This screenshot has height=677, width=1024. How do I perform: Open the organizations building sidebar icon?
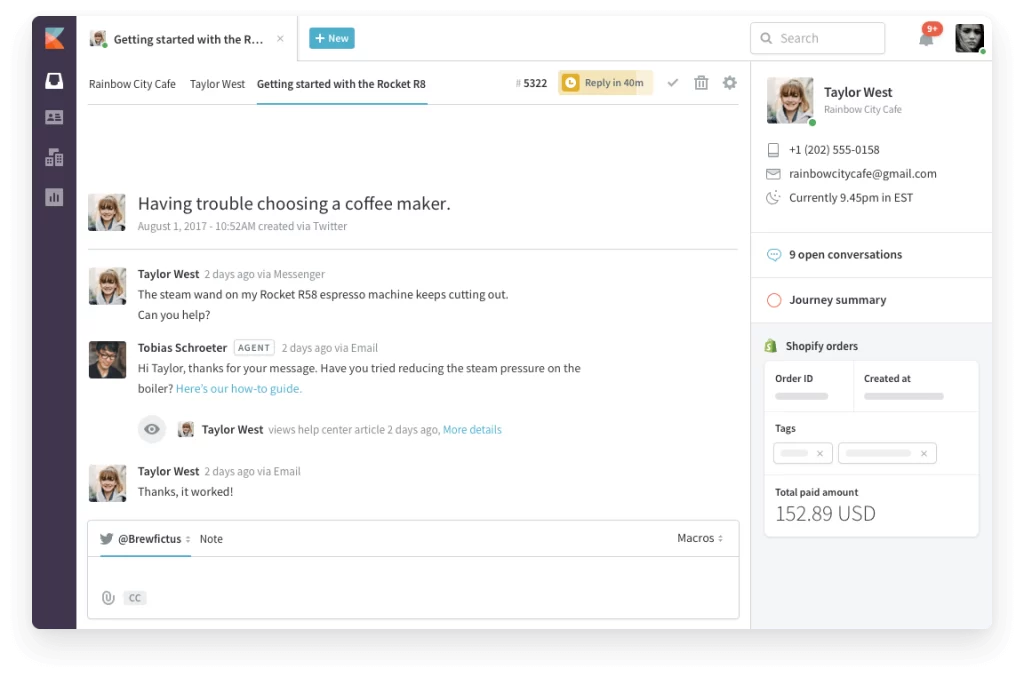(x=54, y=157)
